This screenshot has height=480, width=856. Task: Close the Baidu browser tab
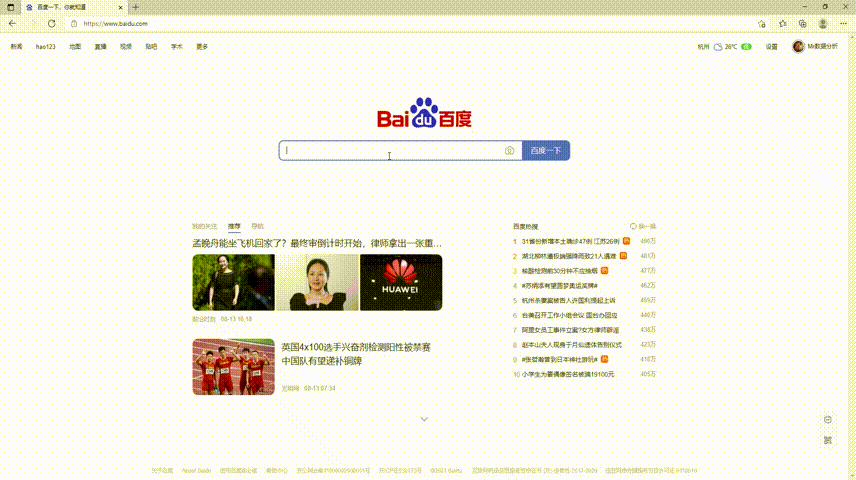point(121,7)
